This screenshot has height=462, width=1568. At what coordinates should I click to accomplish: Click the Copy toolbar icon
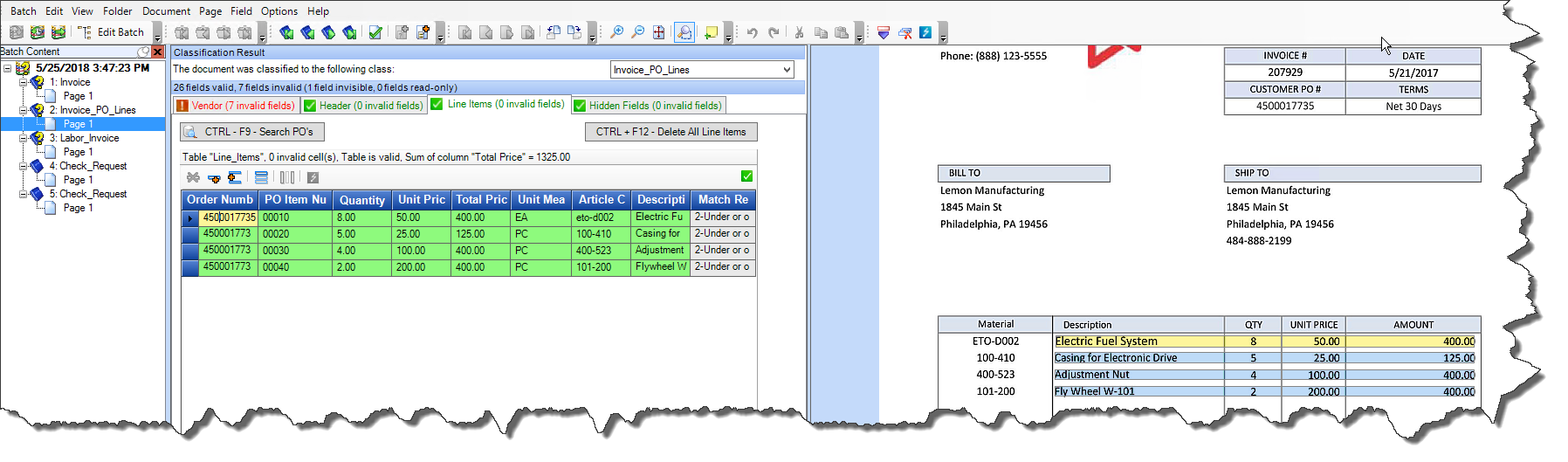click(x=821, y=32)
